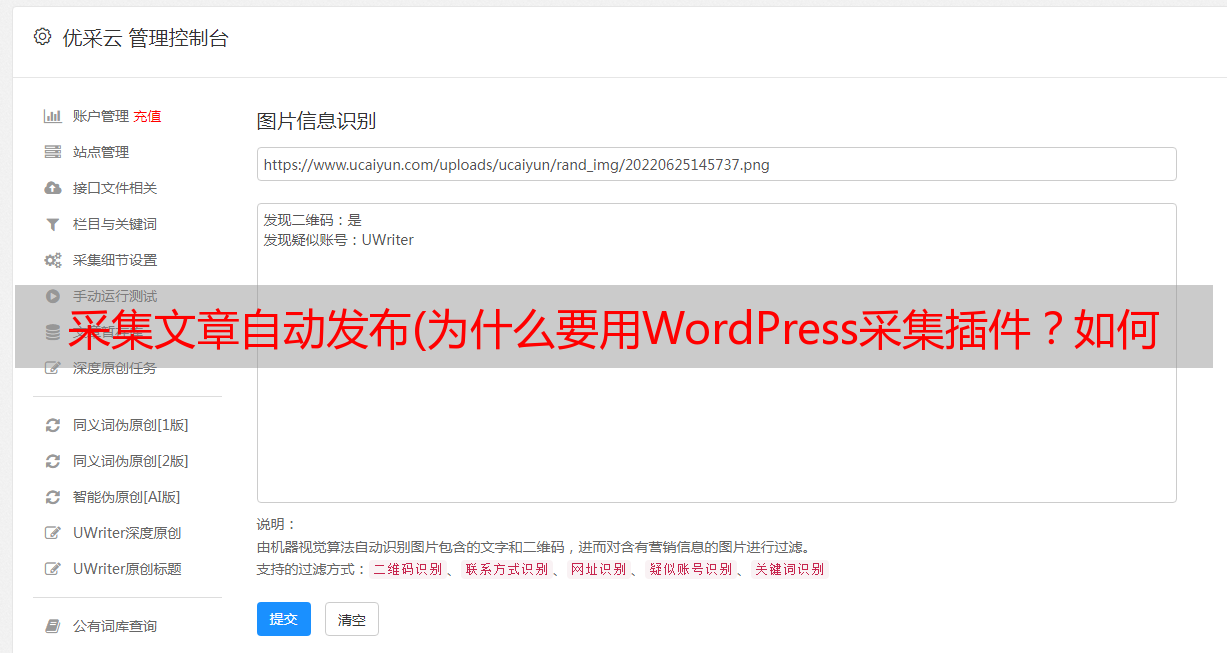
Task: Click the edit icon beside UWriter深度原创
Action: 53,533
